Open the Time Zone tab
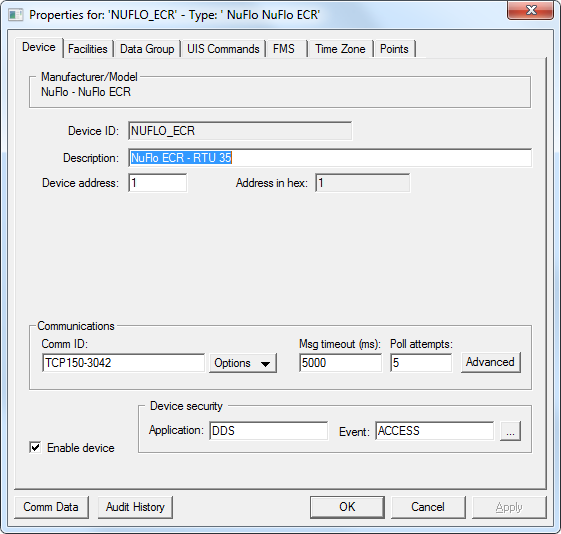561x534 pixels. click(340, 49)
